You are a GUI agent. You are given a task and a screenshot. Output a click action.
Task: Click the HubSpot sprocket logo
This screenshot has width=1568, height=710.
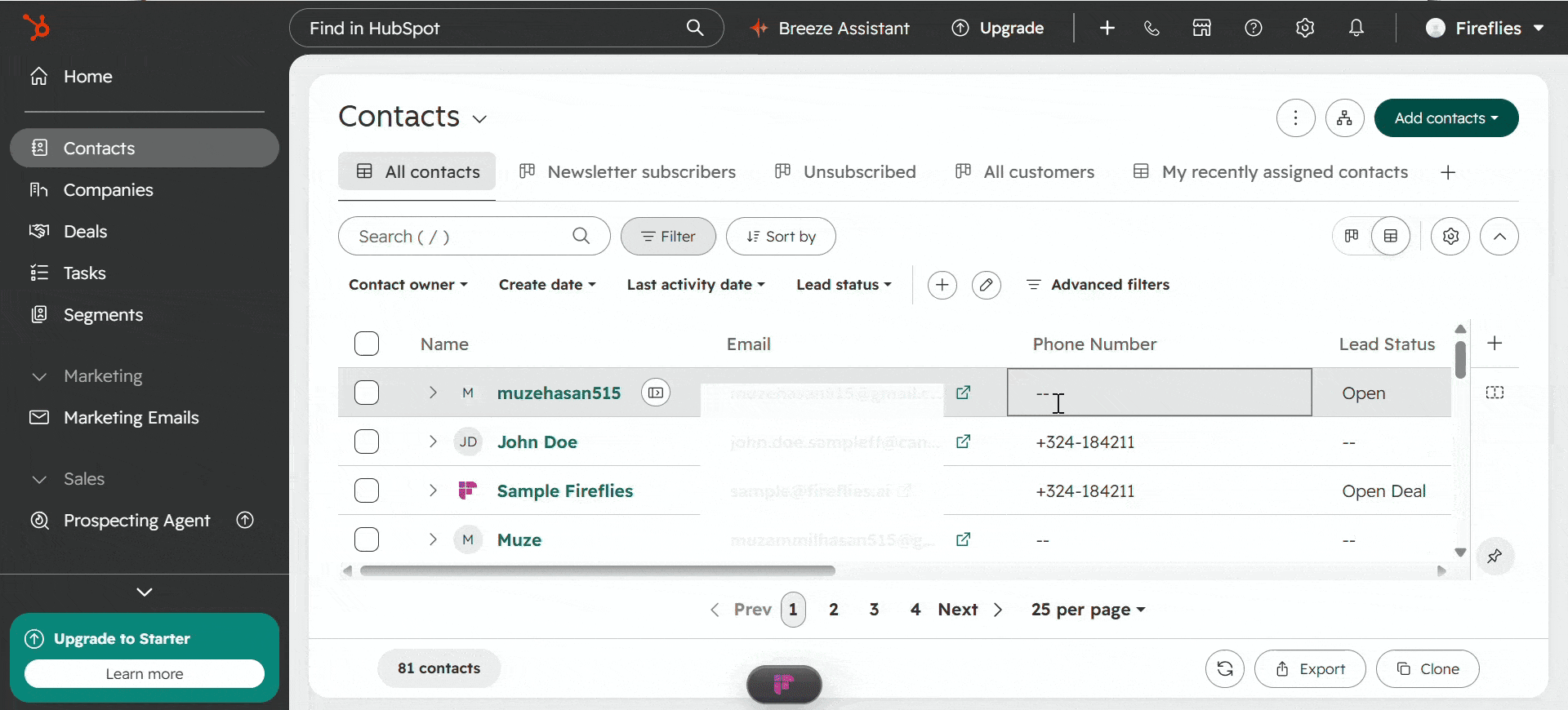click(x=37, y=28)
